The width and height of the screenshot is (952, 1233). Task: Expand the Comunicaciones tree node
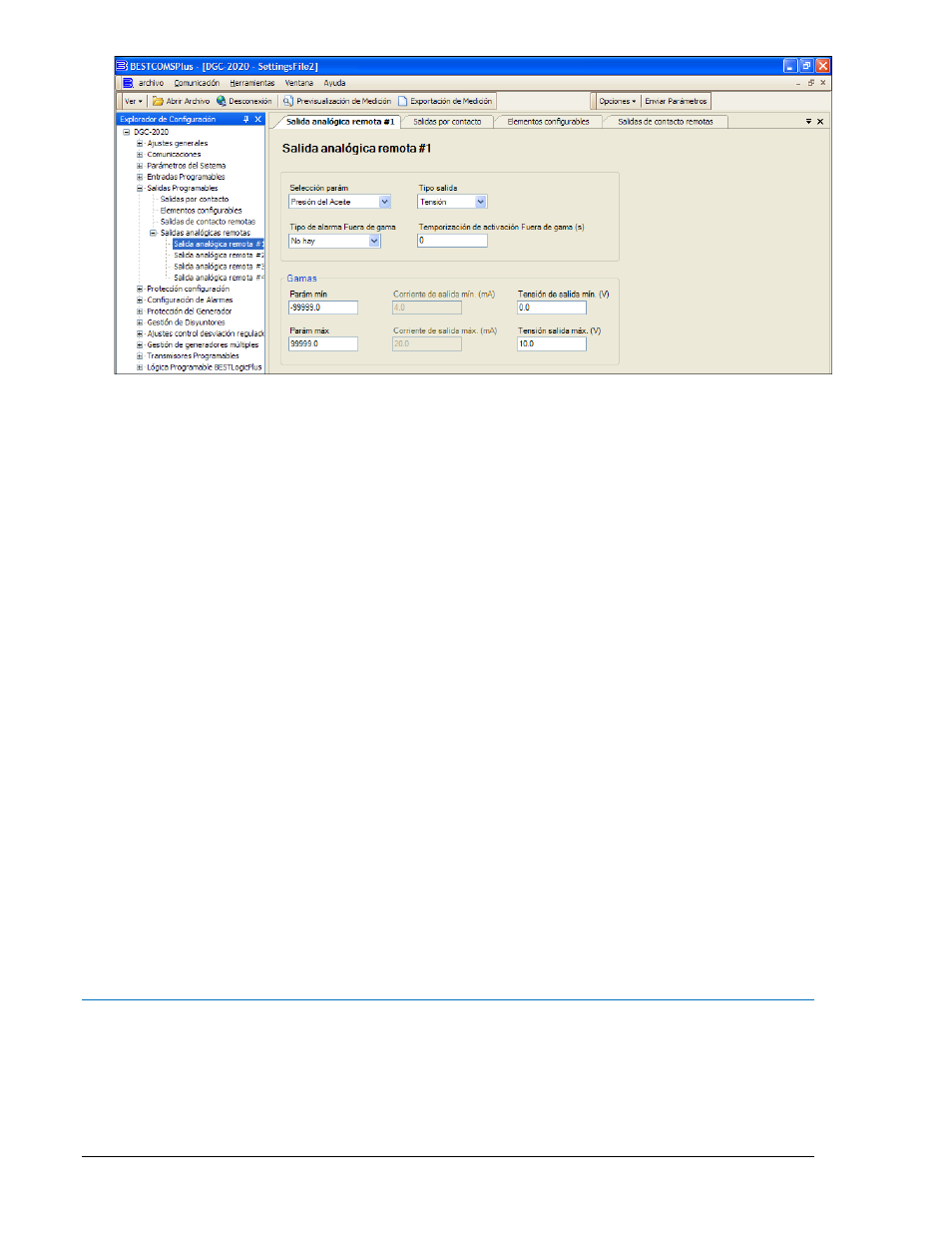click(140, 155)
